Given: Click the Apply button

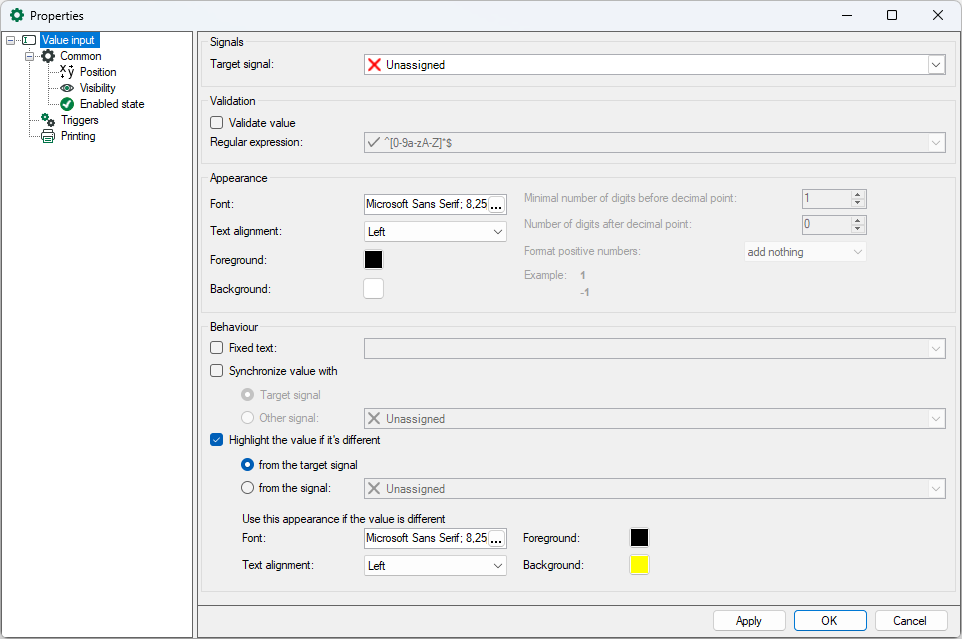Looking at the screenshot, I should [x=748, y=621].
